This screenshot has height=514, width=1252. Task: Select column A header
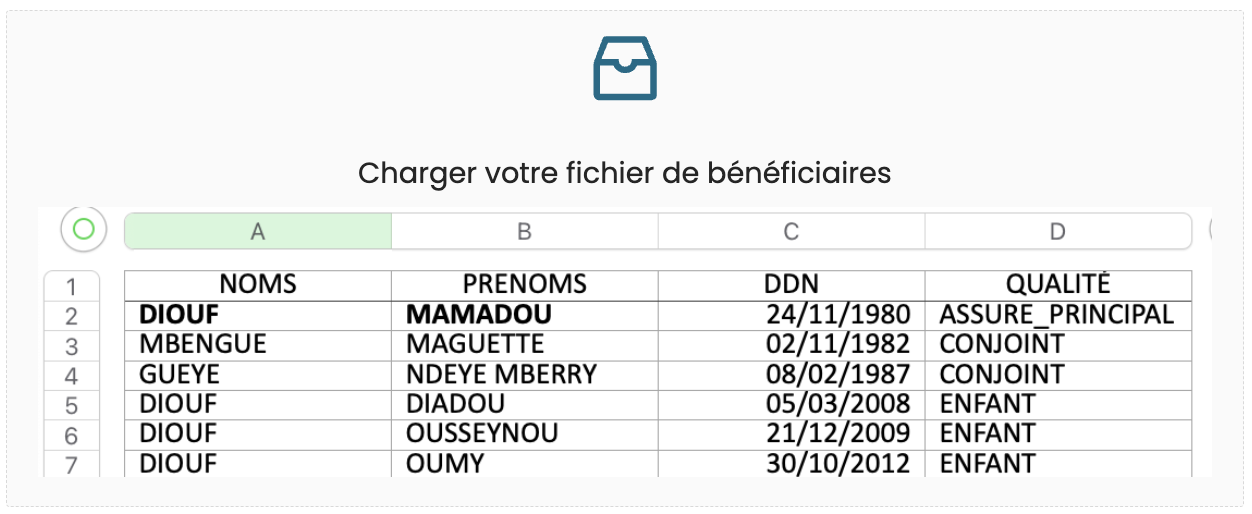[x=258, y=231]
